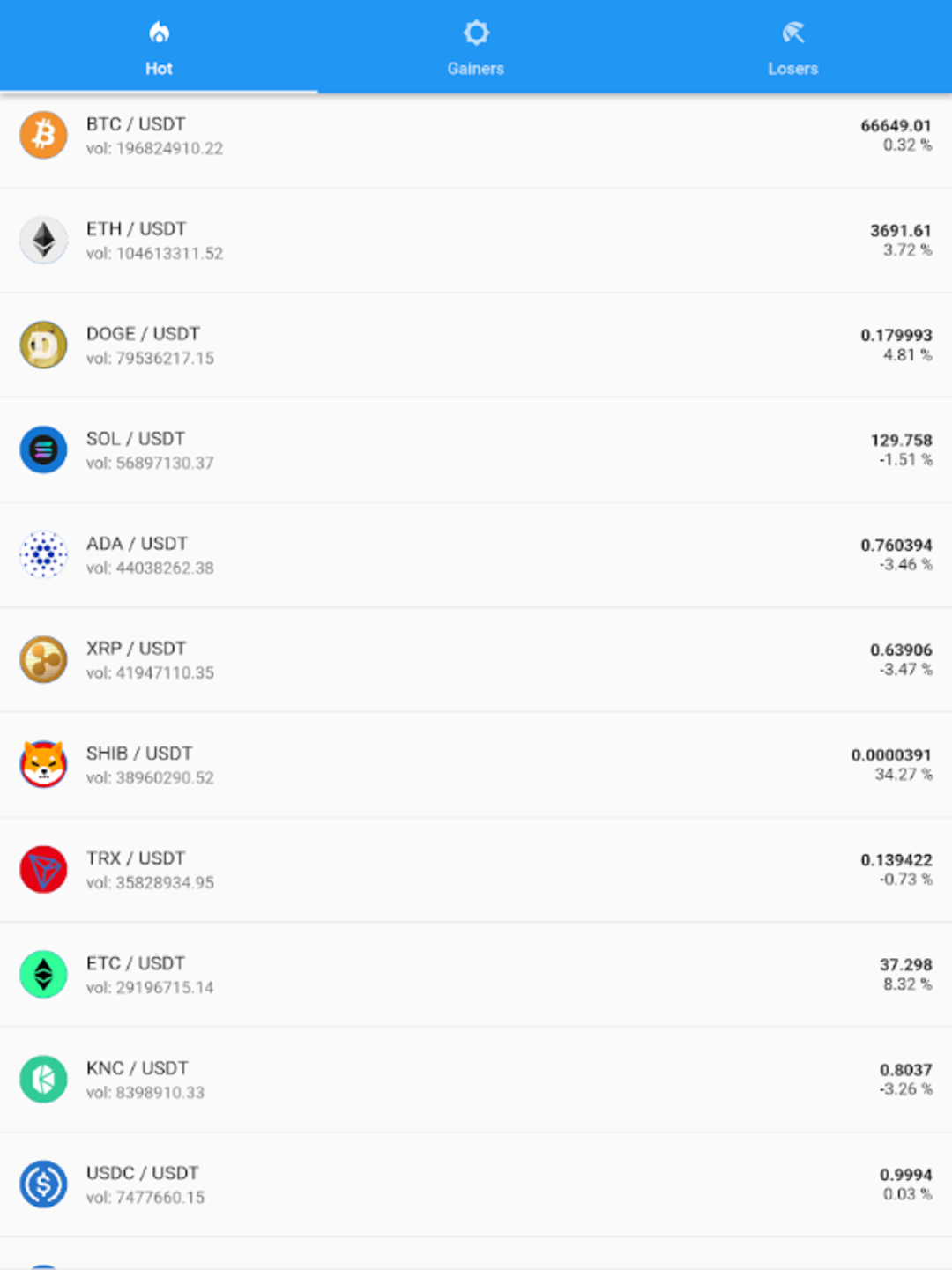
Task: Click the Solana coin icon
Action: tap(43, 449)
